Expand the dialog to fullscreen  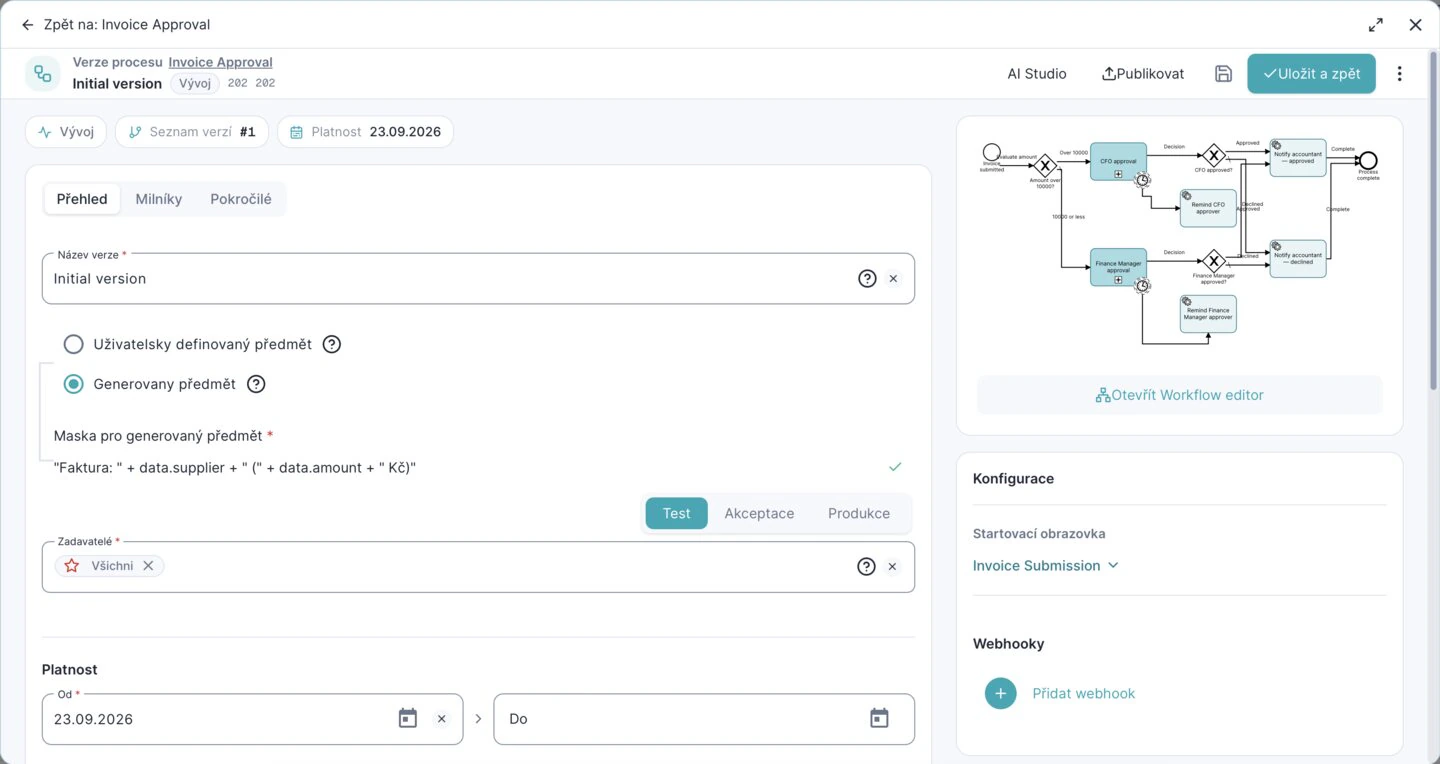pyautogui.click(x=1376, y=25)
